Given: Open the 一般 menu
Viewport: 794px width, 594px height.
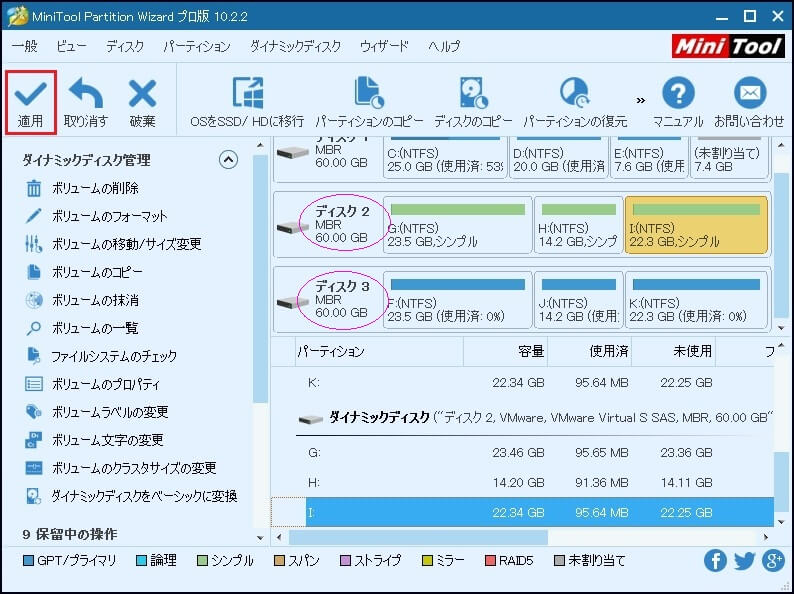Looking at the screenshot, I should point(24,46).
